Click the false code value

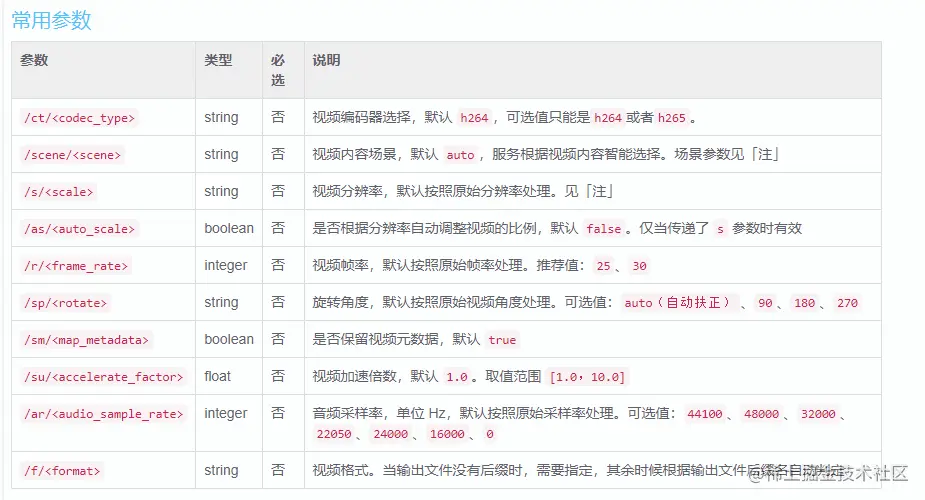click(603, 229)
